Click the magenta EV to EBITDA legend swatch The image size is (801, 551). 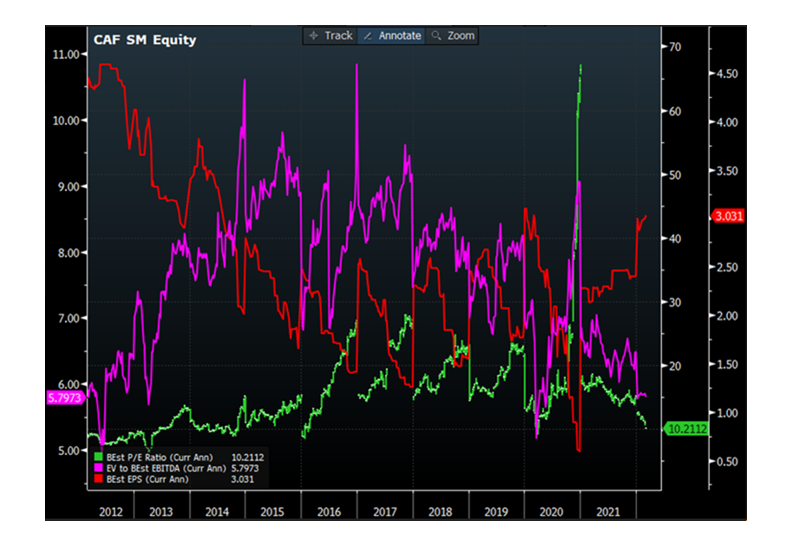point(96,467)
